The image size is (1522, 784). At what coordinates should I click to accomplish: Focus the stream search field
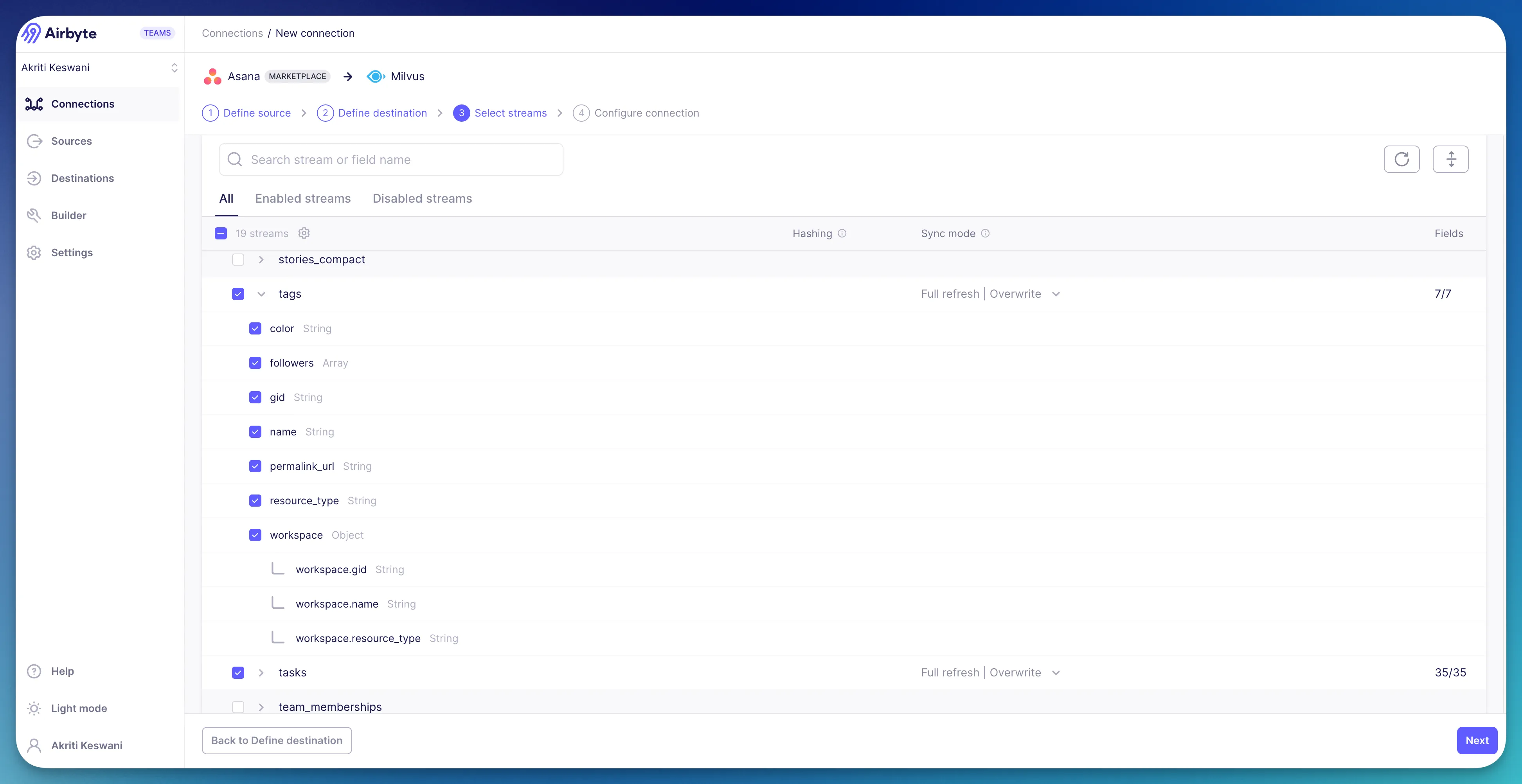pos(390,160)
